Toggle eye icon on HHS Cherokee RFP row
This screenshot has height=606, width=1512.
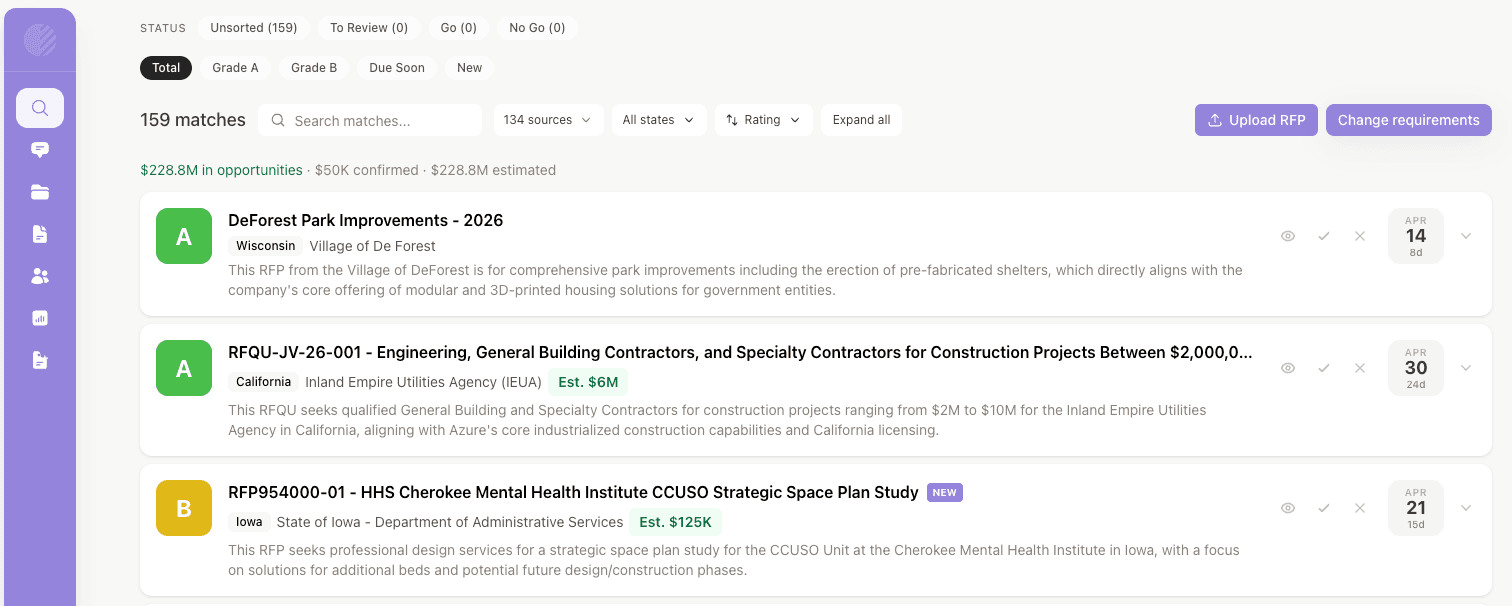coord(1288,508)
